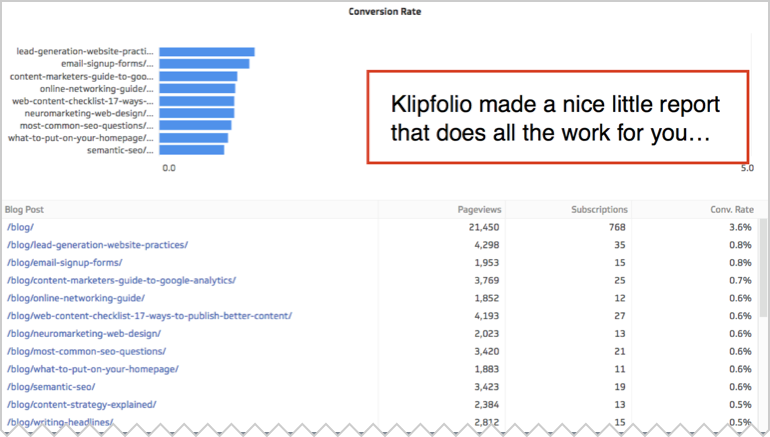Click the Pageviews column header
The width and height of the screenshot is (770, 437).
click(479, 209)
